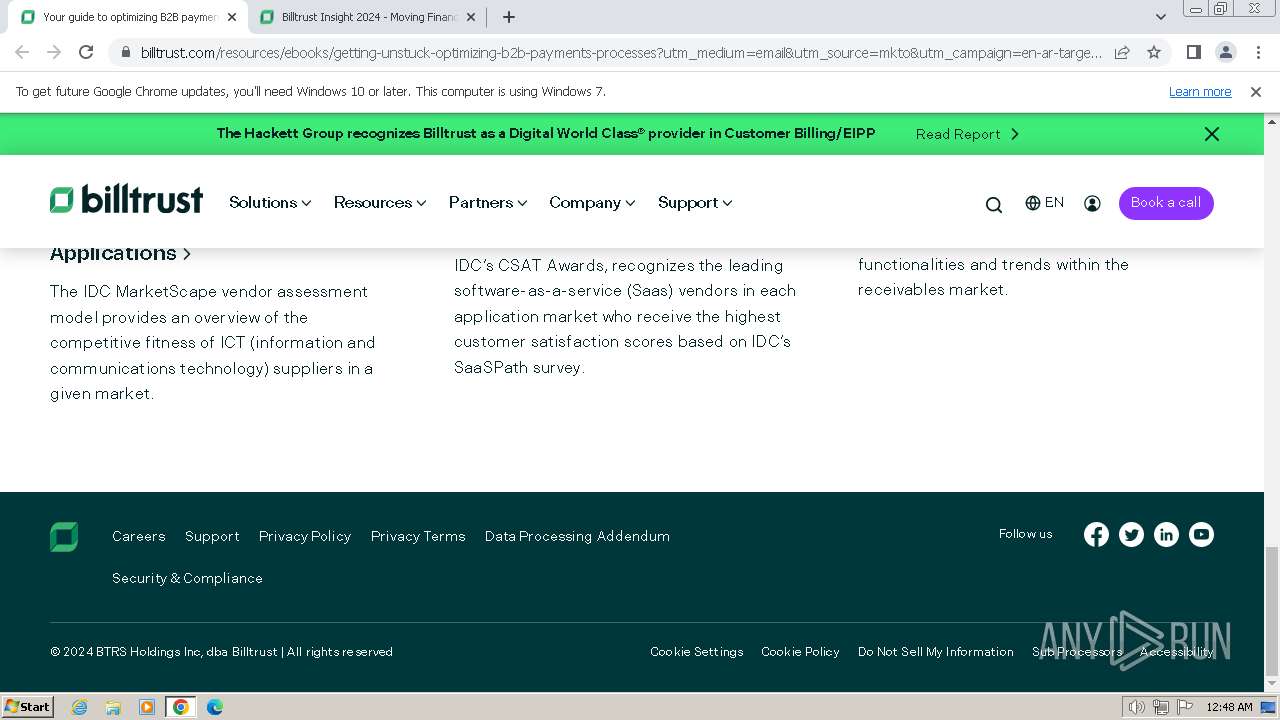
Task: Close the Chrome update notification bar
Action: 1256,92
